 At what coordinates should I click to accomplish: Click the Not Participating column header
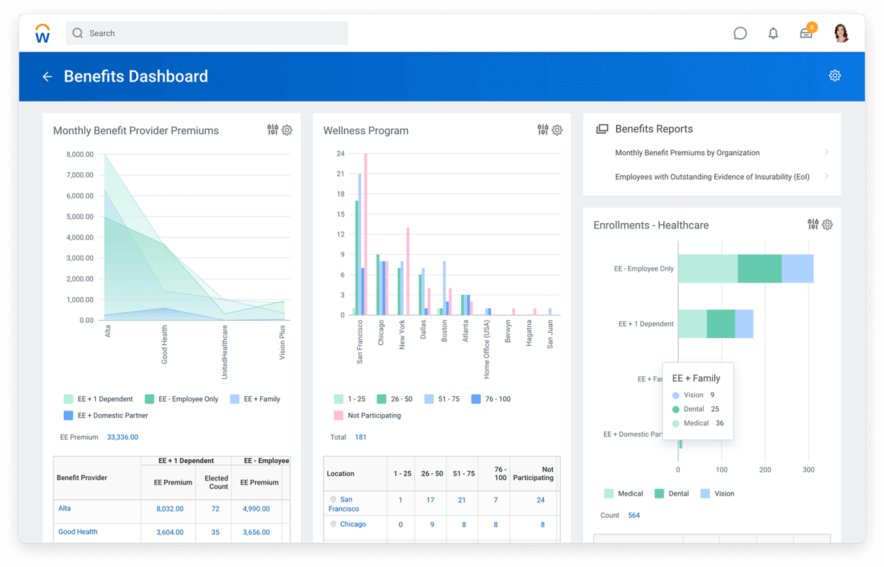[533, 473]
